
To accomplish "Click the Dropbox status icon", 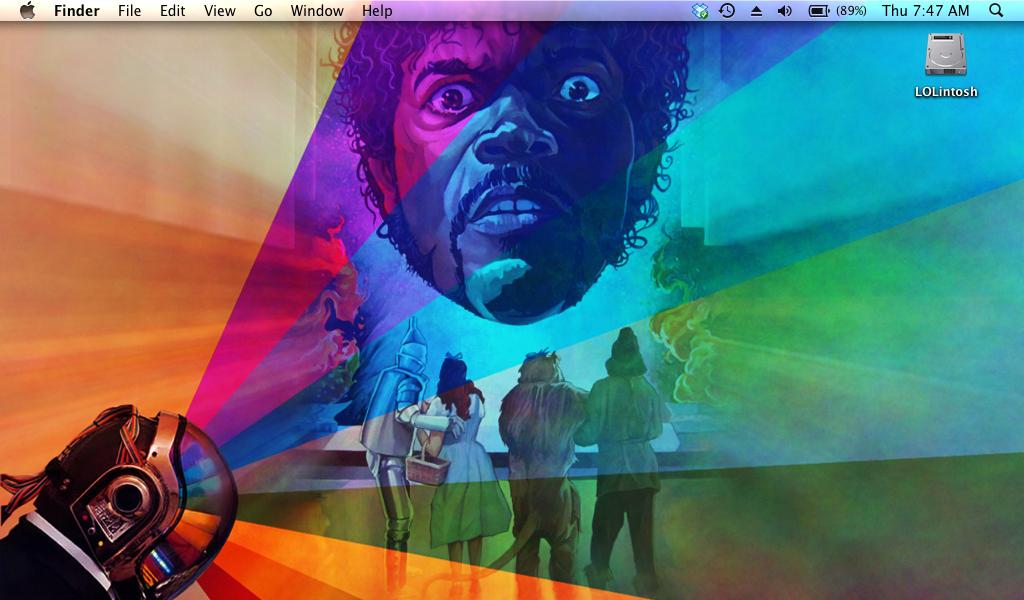I will [699, 10].
